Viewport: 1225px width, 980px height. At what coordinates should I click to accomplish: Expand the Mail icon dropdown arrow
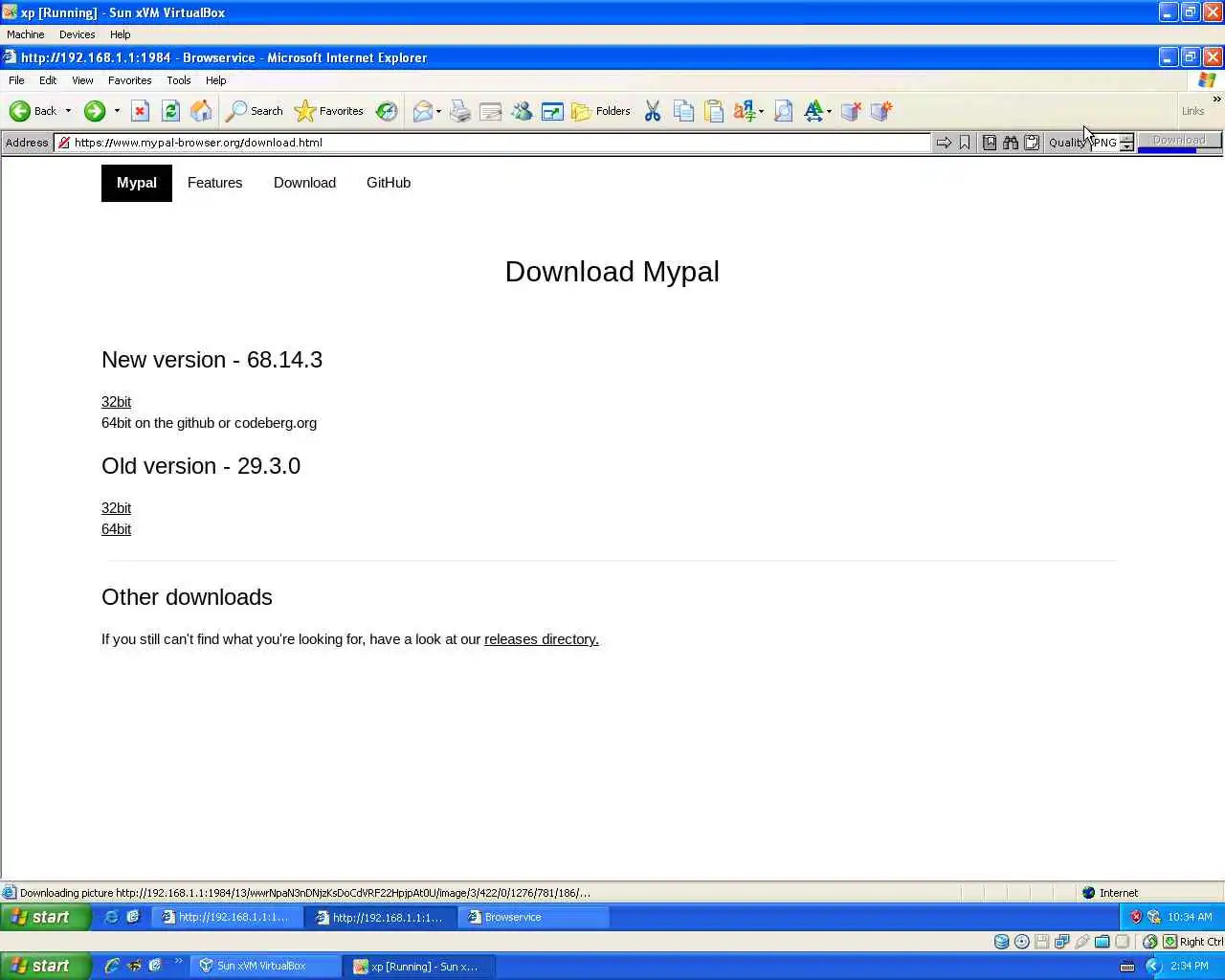(x=438, y=111)
